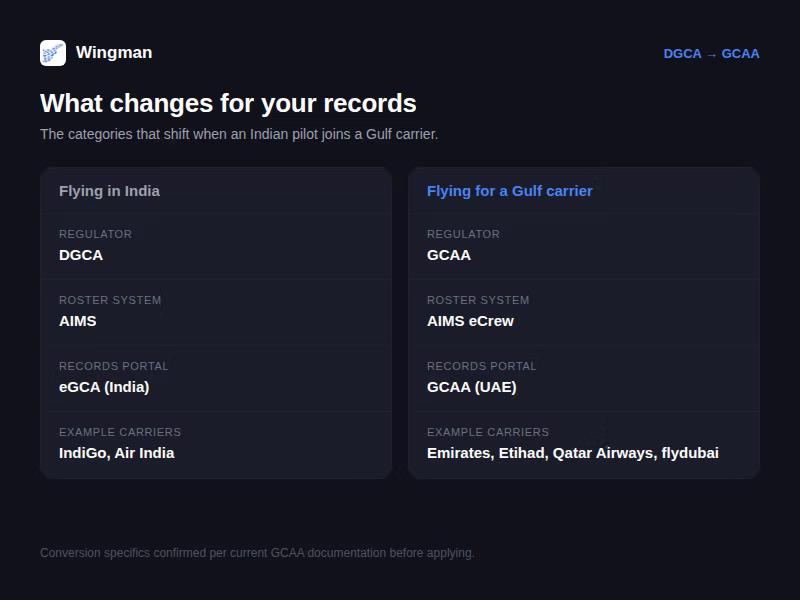
Task: Click the subtitle about Indian pilot joining Gulf carrier
Action: click(x=239, y=134)
